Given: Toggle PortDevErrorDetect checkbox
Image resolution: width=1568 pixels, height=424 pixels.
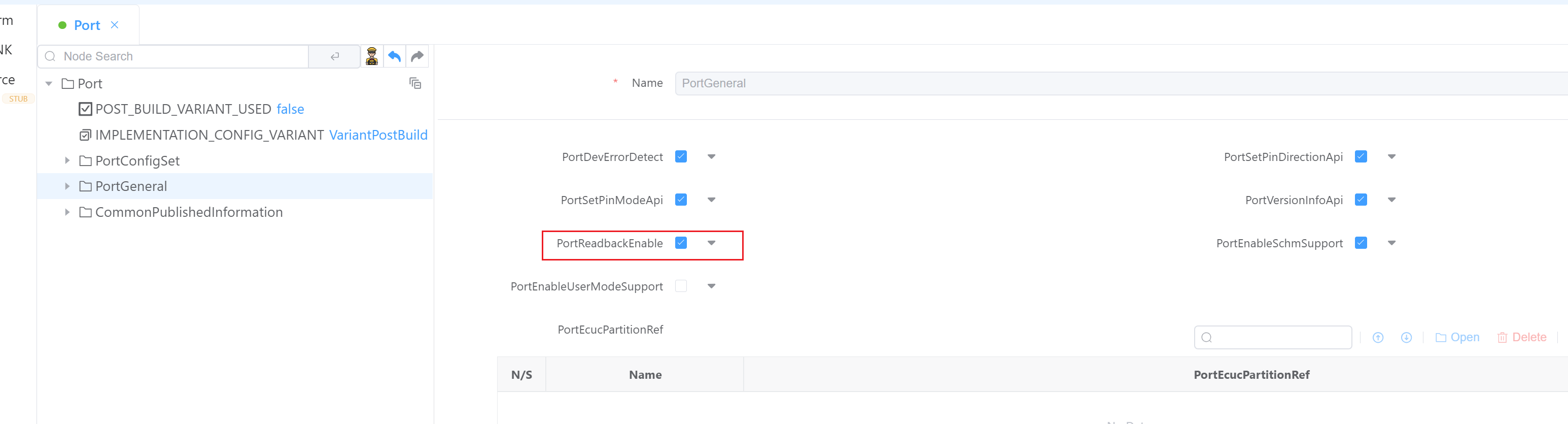Looking at the screenshot, I should 681,156.
